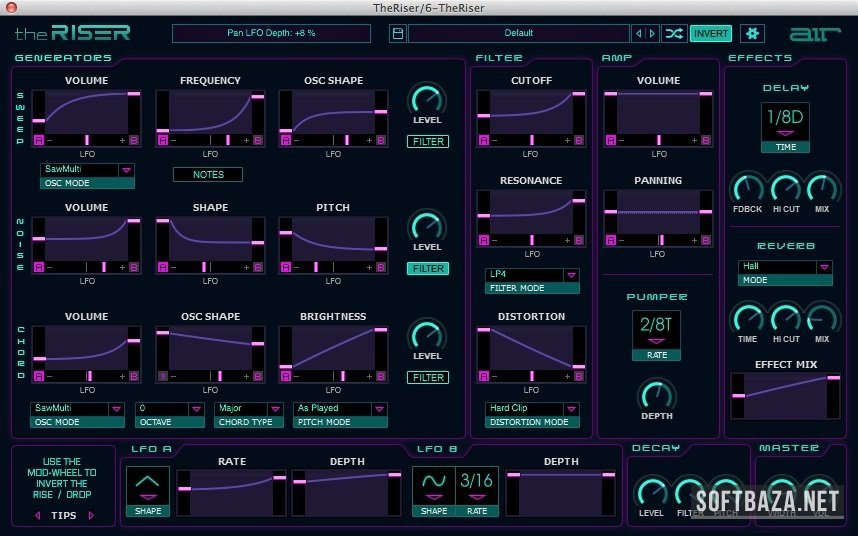Click the NOTES button under Frequency
The image size is (858, 536).
tap(208, 174)
